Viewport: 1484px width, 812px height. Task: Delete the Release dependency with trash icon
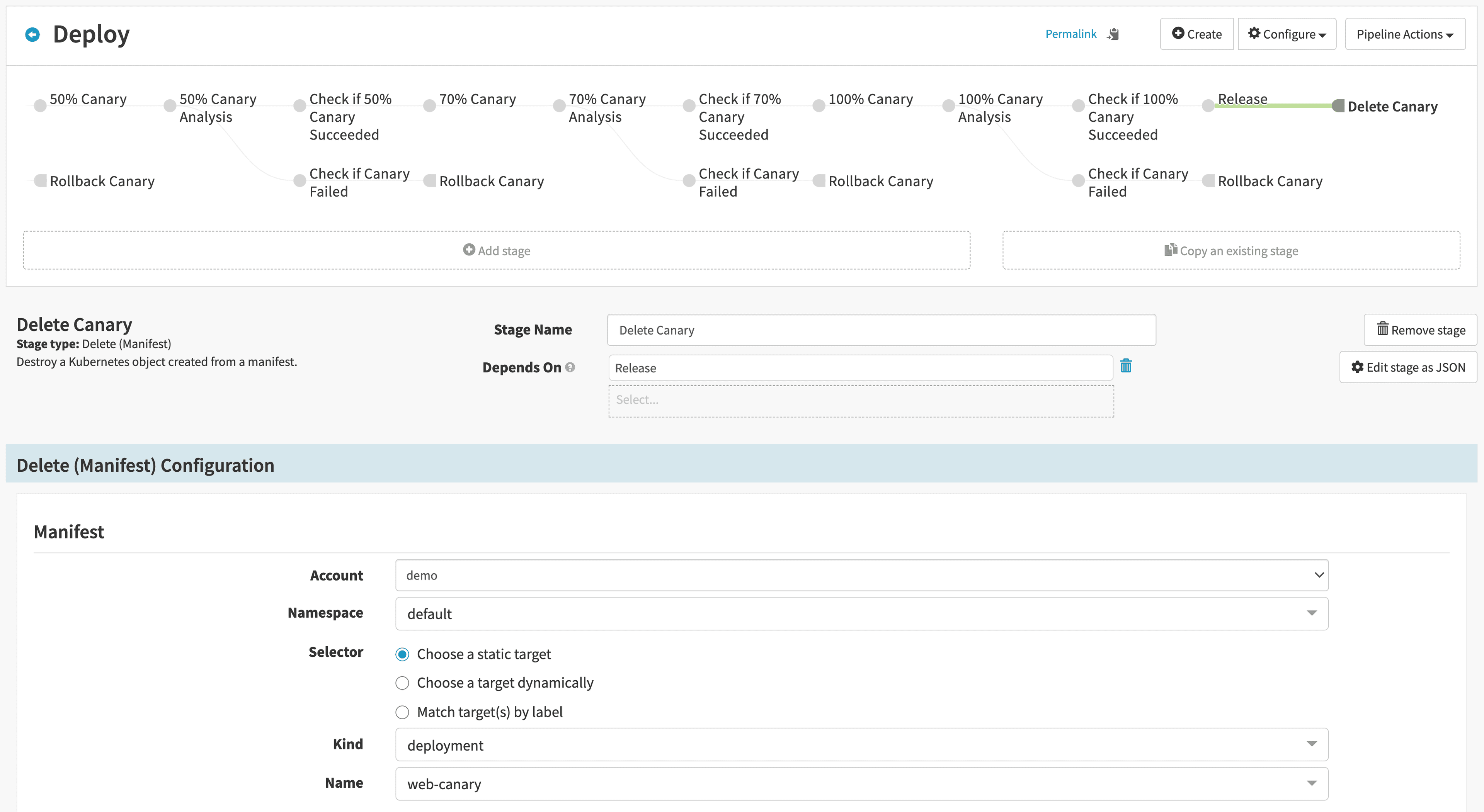pyautogui.click(x=1126, y=366)
